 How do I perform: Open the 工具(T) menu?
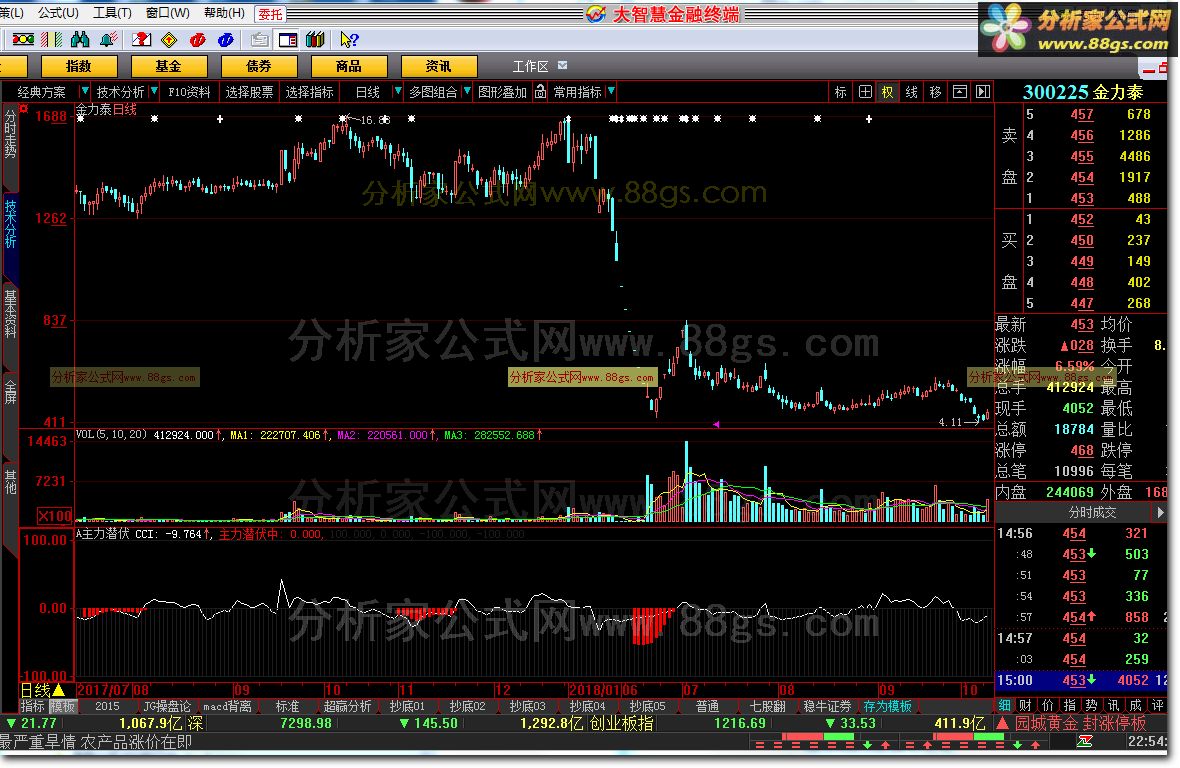pyautogui.click(x=112, y=13)
